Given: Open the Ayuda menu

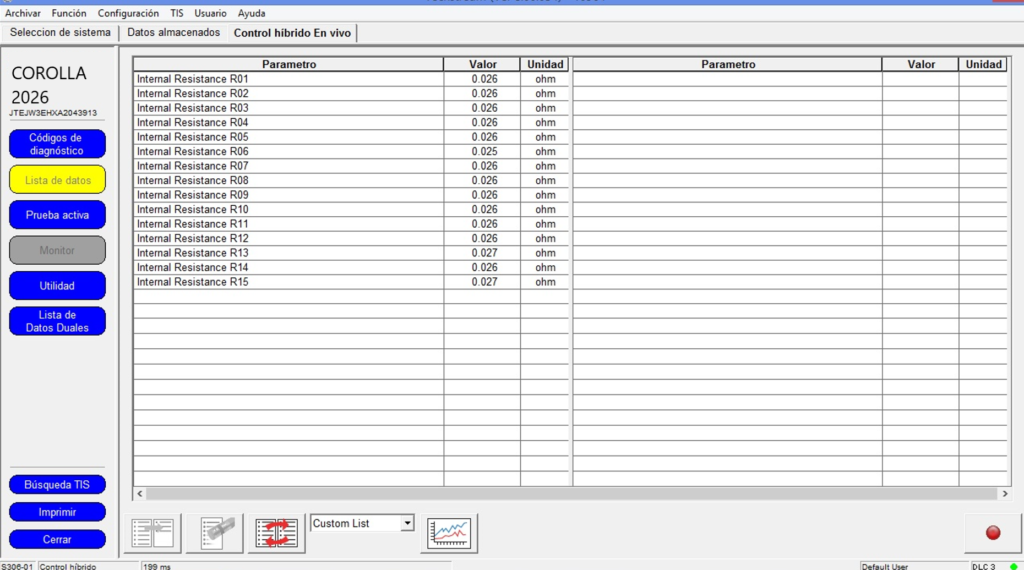Looking at the screenshot, I should coord(251,13).
